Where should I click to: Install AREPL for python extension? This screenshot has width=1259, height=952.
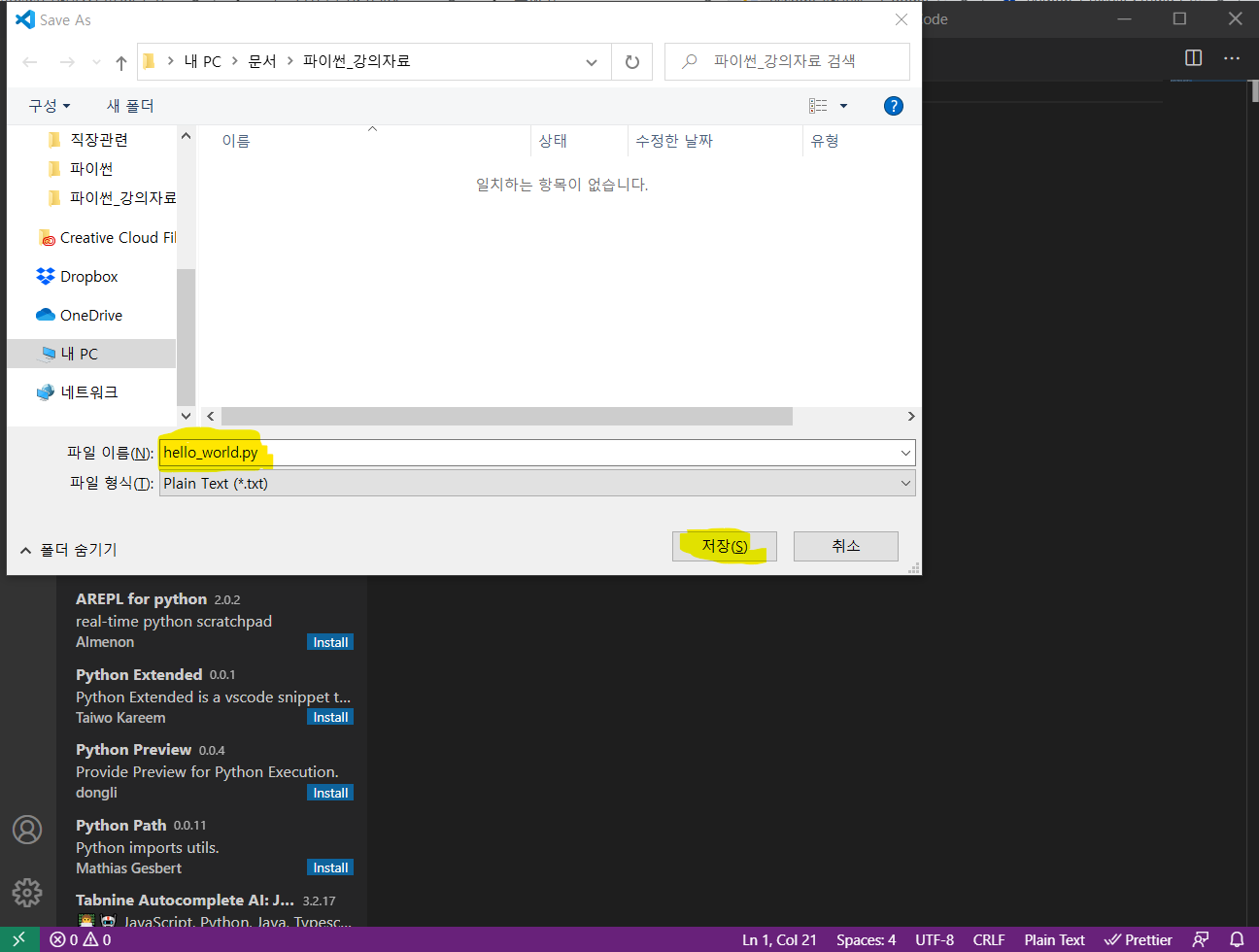(330, 642)
